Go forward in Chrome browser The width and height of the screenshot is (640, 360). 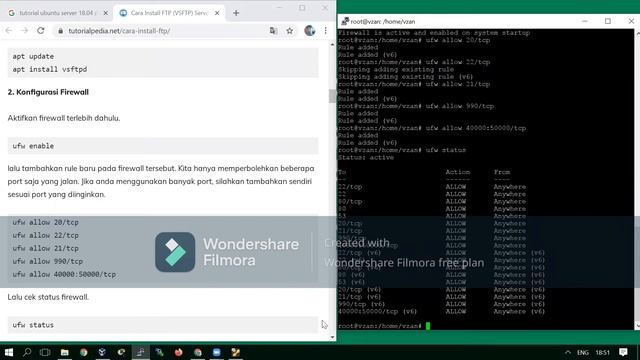pos(24,31)
